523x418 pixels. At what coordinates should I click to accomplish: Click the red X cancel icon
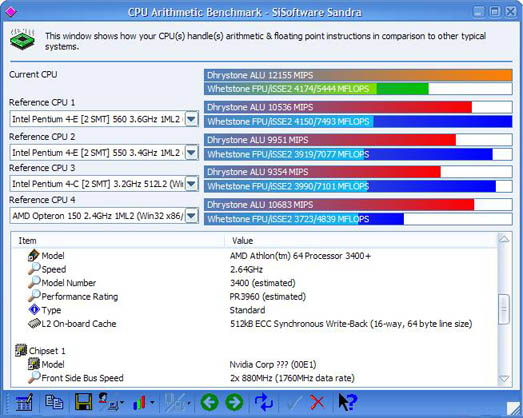click(317, 402)
